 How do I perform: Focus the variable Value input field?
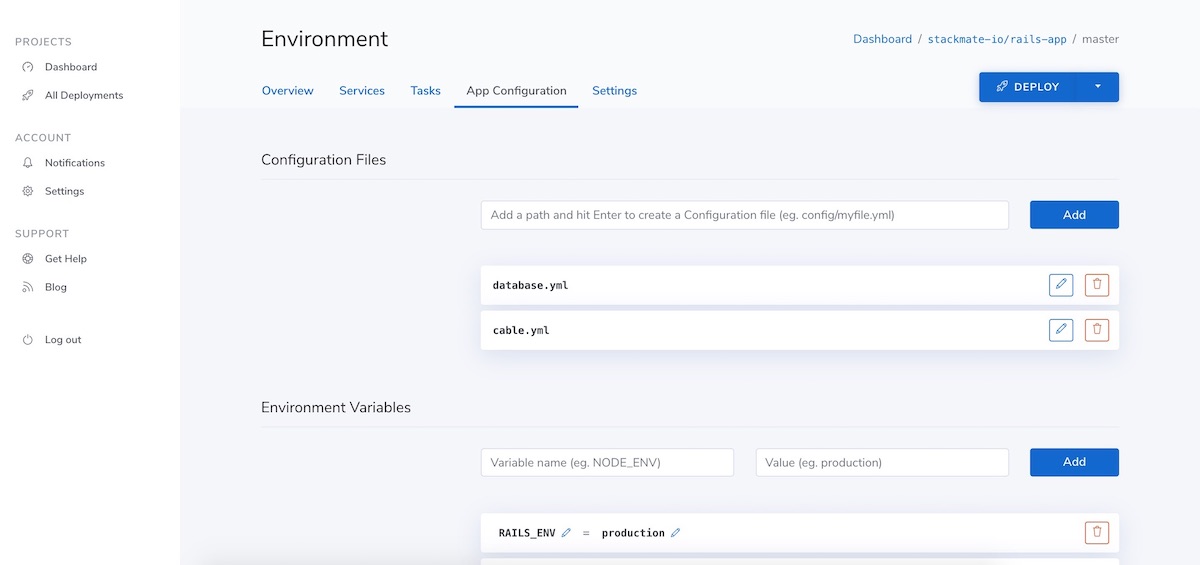click(882, 462)
